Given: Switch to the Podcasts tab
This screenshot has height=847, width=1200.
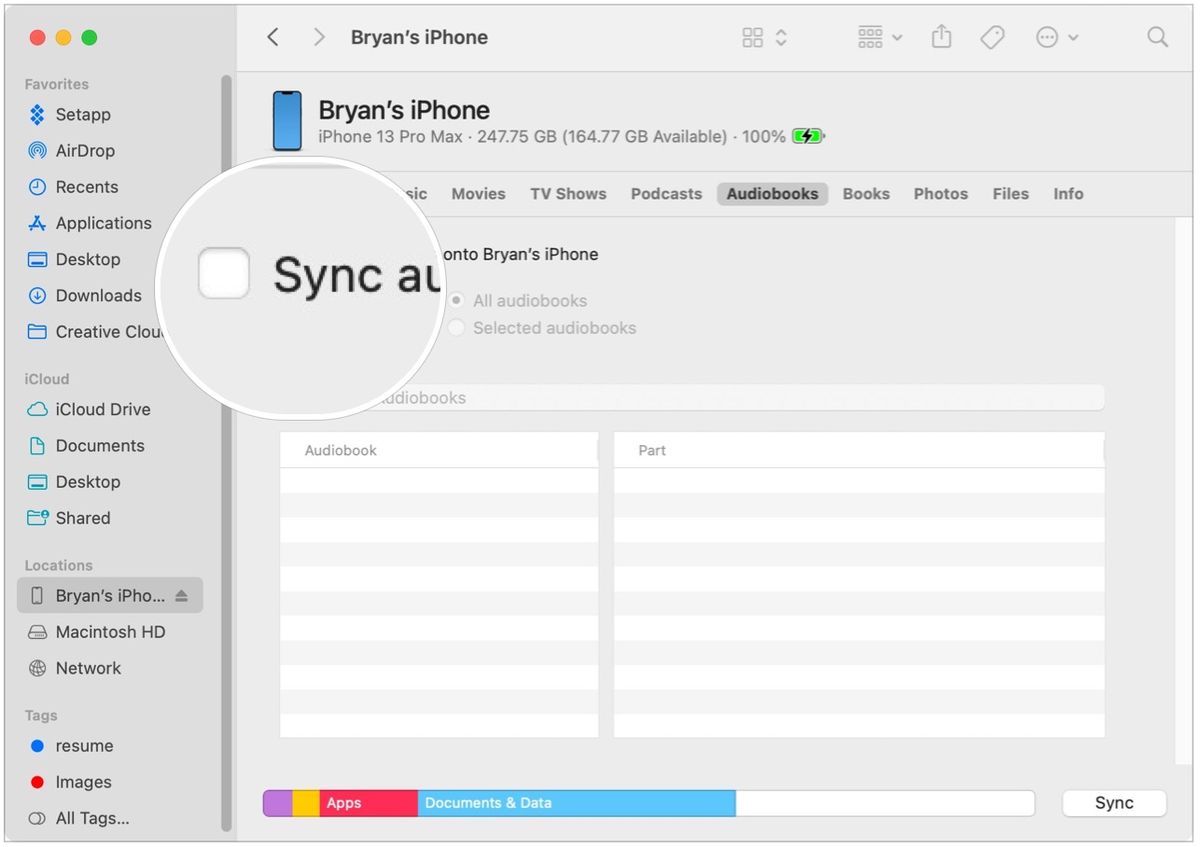Looking at the screenshot, I should click(x=666, y=193).
